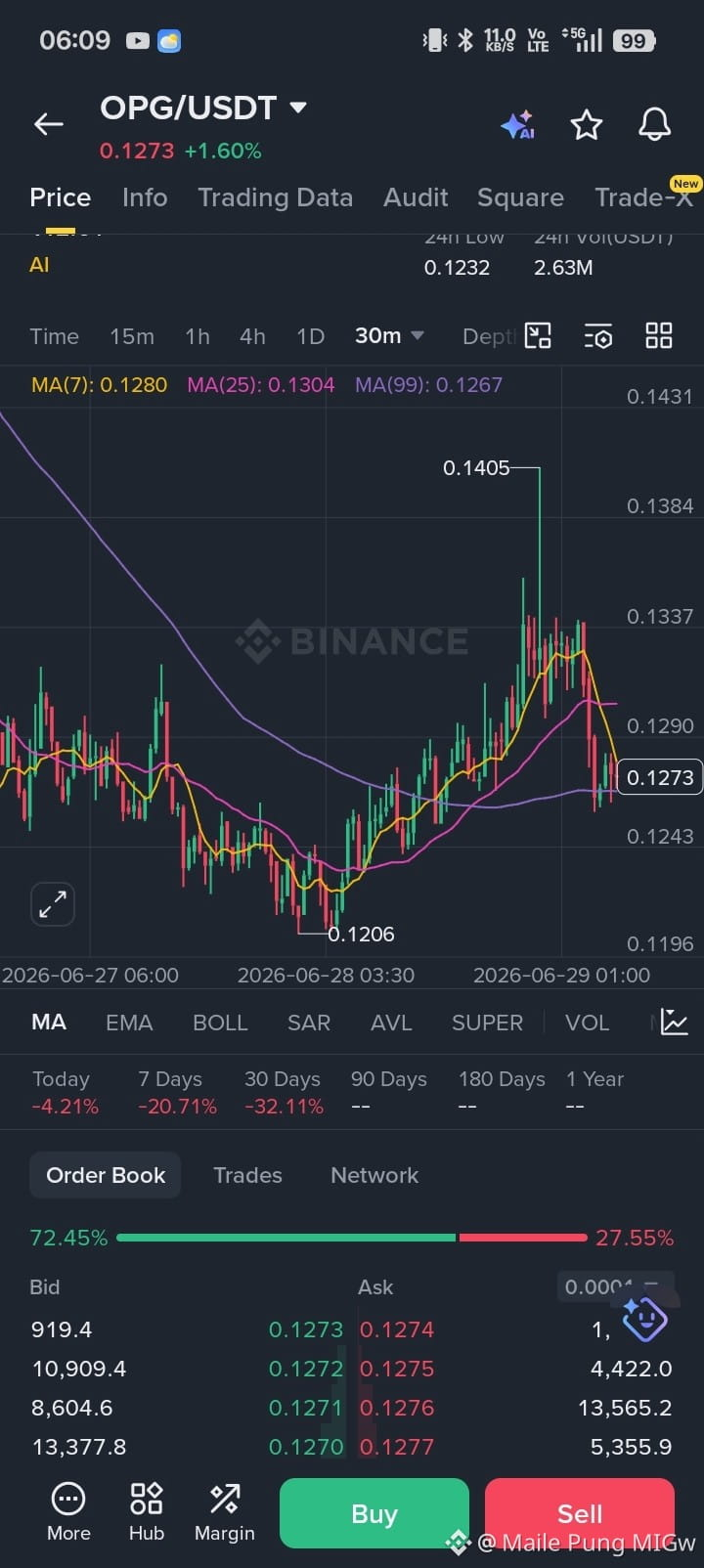Tap ask price 0.1274
Image resolution: width=704 pixels, height=1568 pixels.
pyautogui.click(x=397, y=1329)
